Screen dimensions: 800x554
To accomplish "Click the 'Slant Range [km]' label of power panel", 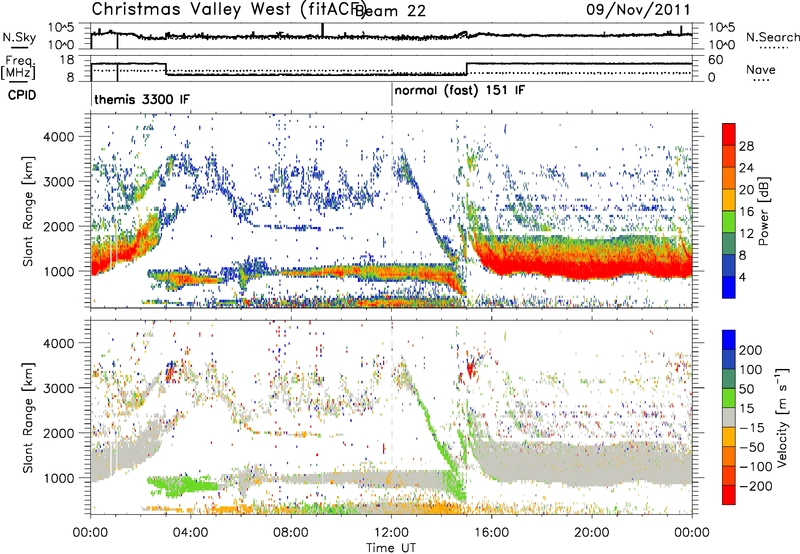I will 29,211.
